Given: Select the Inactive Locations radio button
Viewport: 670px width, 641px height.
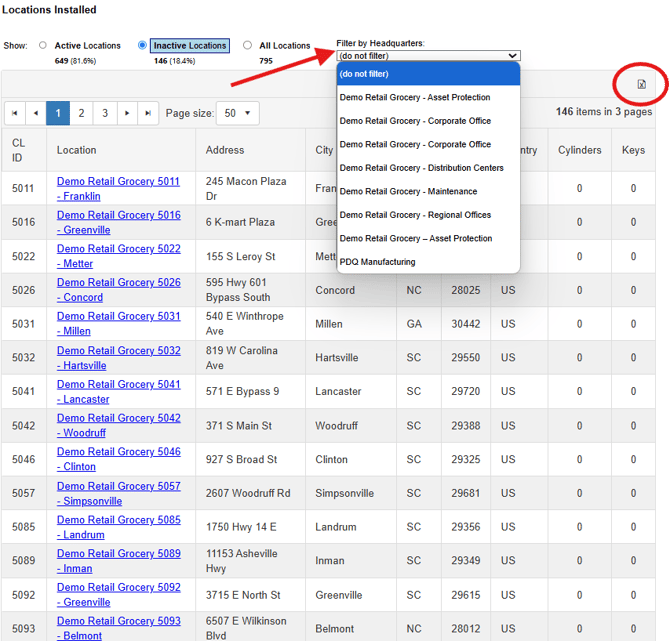Looking at the screenshot, I should 143,45.
